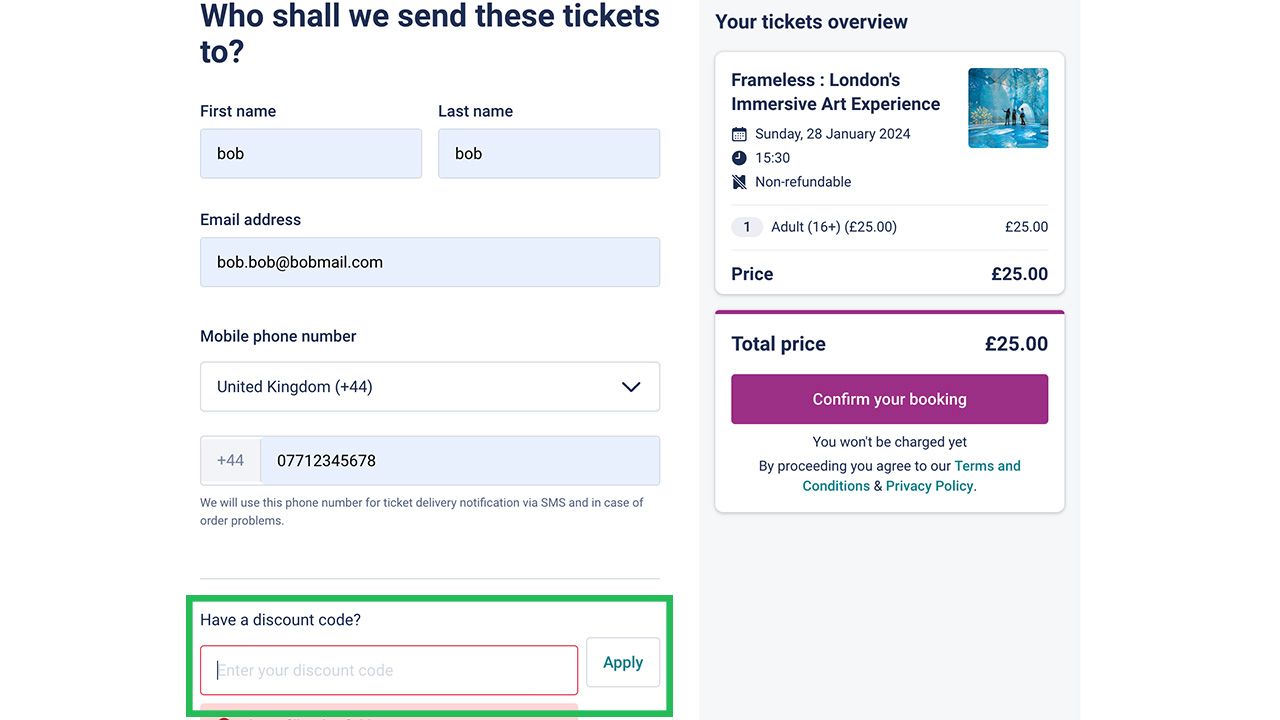
Task: Click the Non-refundable crossed-ticket icon
Action: pyautogui.click(x=739, y=182)
